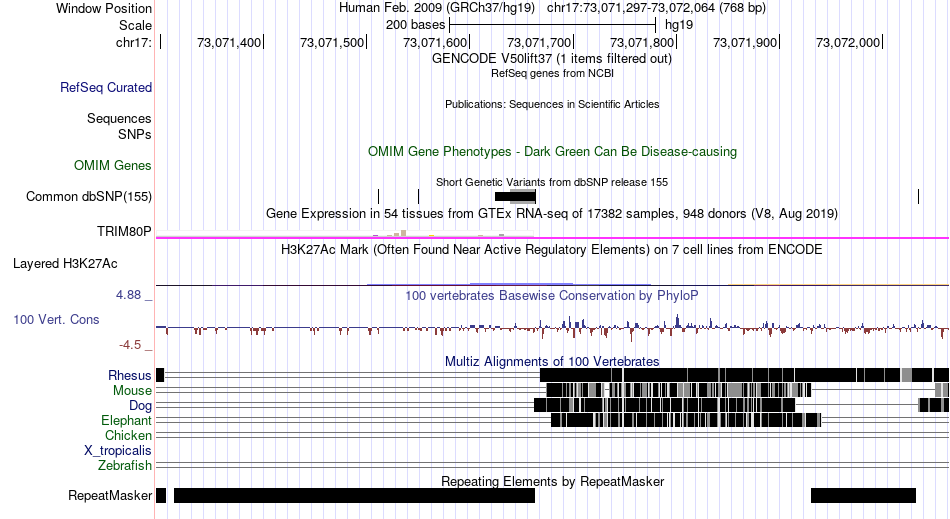This screenshot has width=950, height=519.
Task: Select the Chicken alignment row label
Action: 128,435
